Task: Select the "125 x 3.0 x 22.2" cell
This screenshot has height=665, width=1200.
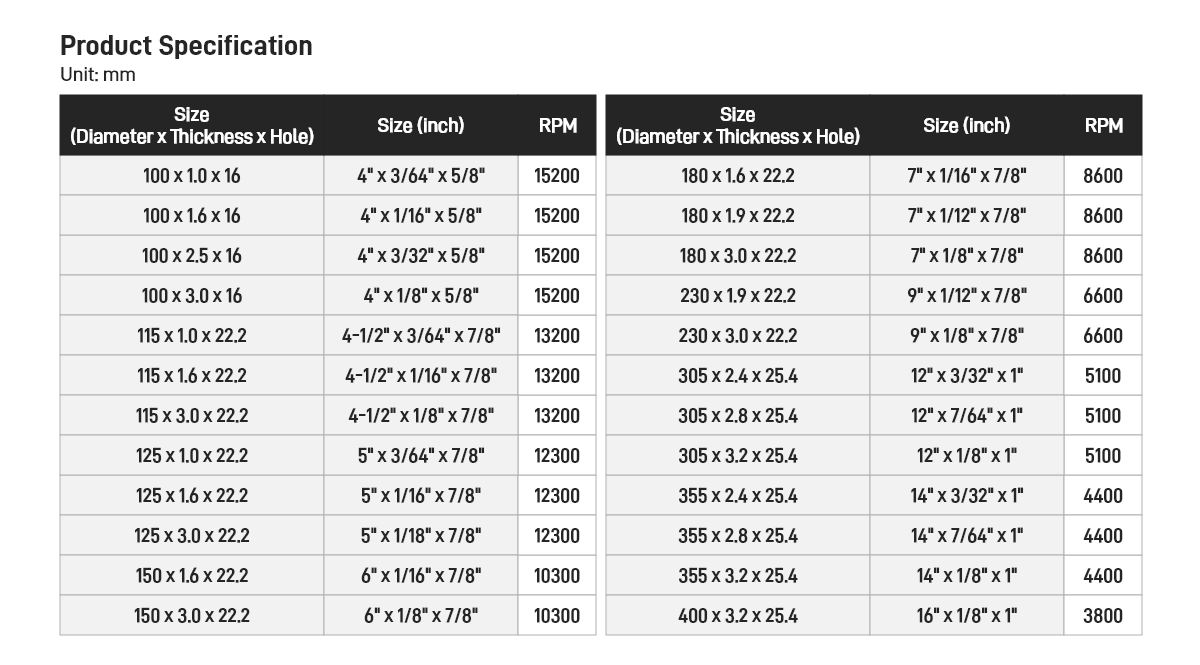Action: [x=192, y=536]
